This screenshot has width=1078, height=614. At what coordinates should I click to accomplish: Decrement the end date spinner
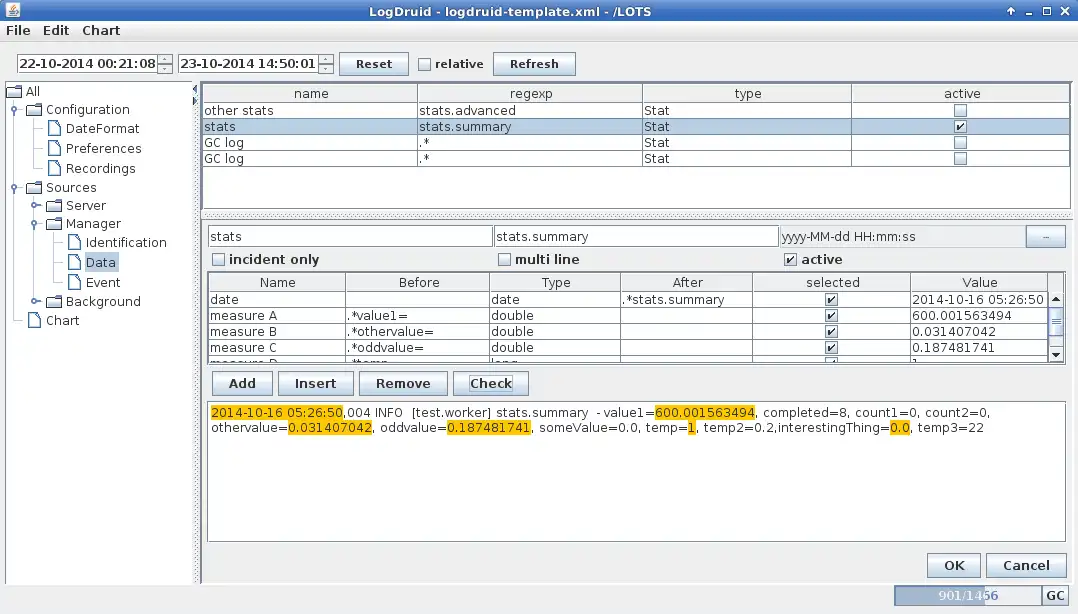pos(327,69)
